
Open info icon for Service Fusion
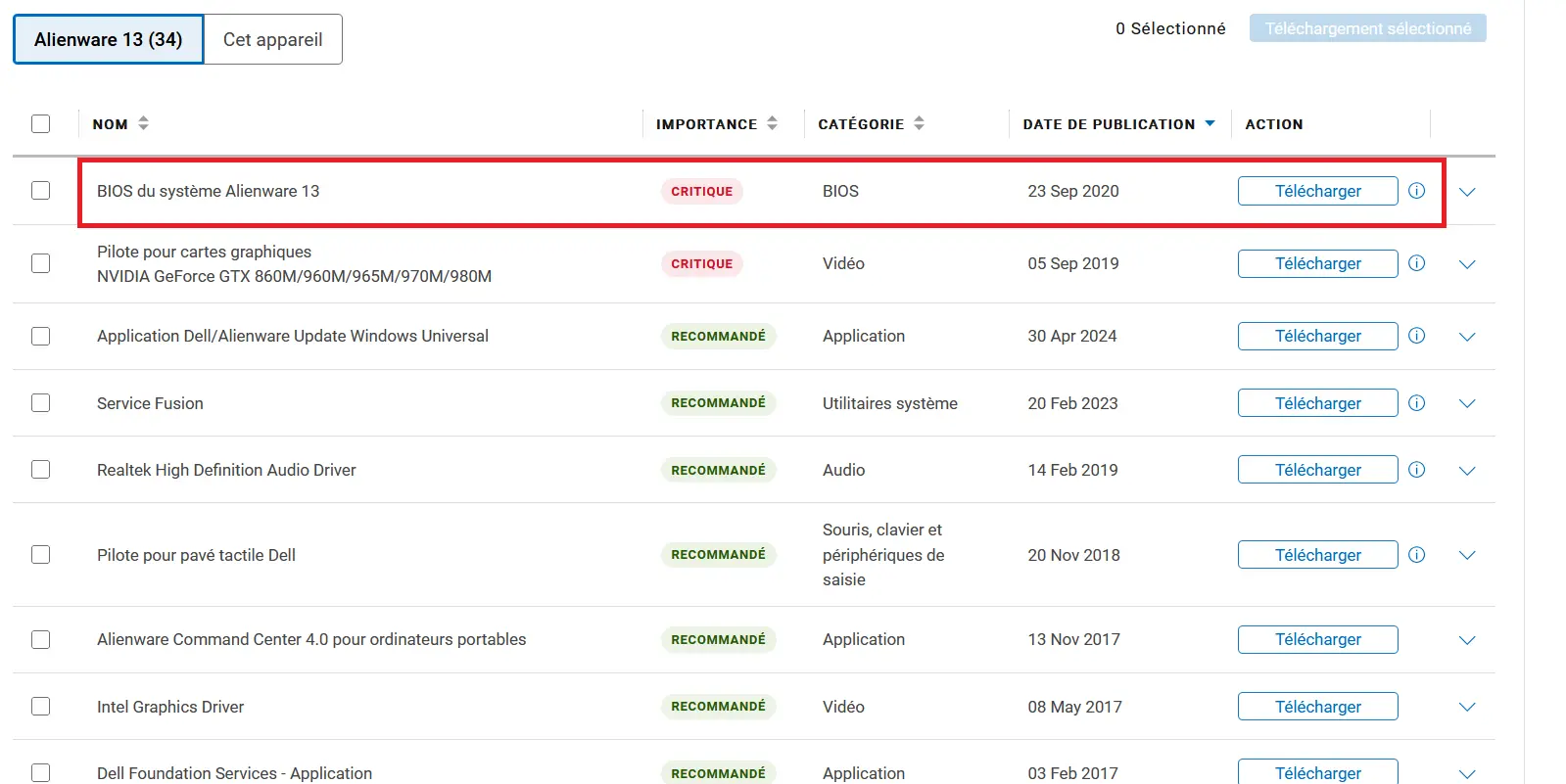pos(1416,403)
